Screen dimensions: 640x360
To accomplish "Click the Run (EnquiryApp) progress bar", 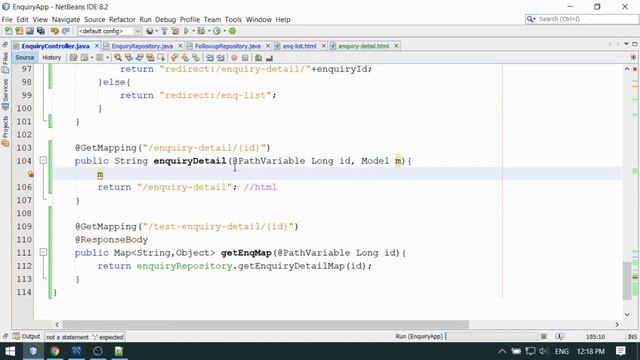I will coord(491,337).
